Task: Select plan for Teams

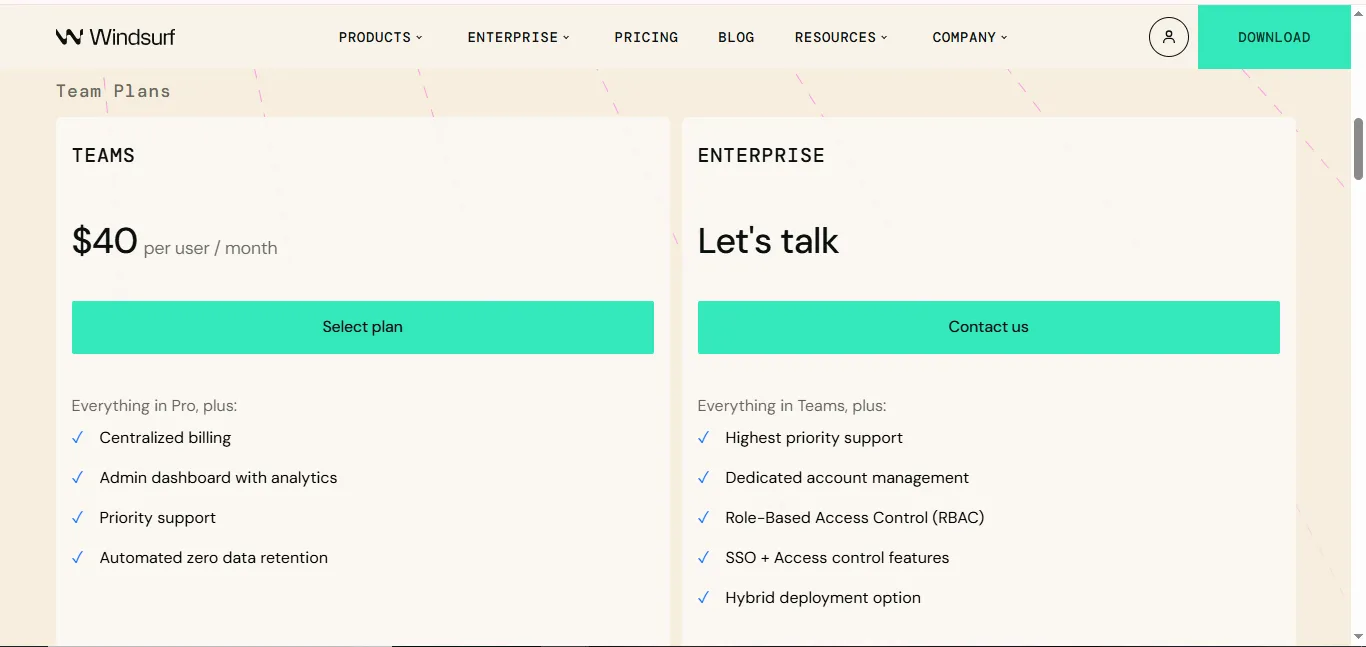Action: pos(363,327)
